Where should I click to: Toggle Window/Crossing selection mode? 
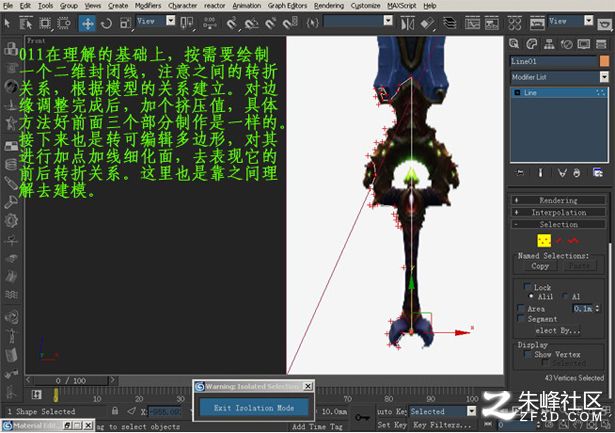(64, 23)
